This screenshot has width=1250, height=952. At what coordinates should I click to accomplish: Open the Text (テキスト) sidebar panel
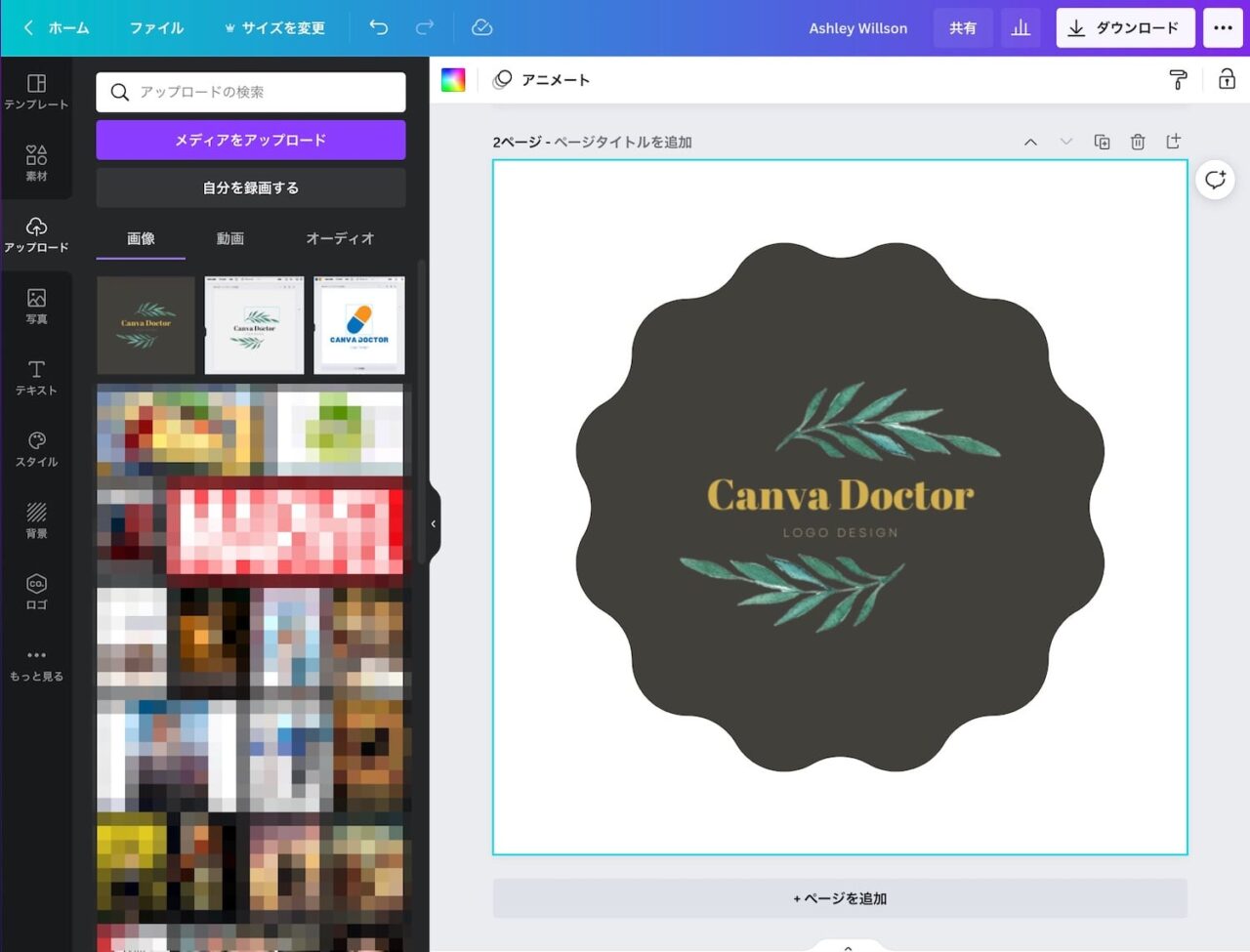(36, 378)
